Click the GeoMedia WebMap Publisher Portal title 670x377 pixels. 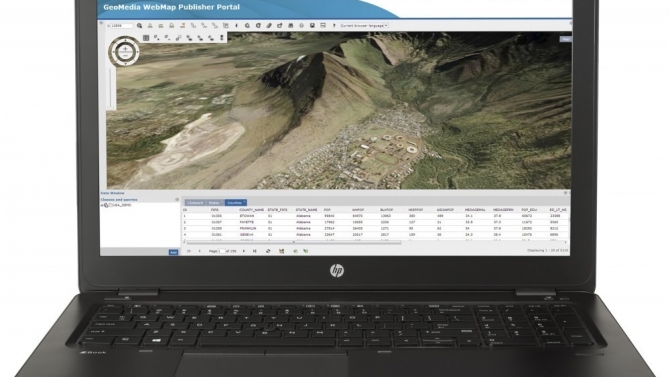(x=171, y=7)
